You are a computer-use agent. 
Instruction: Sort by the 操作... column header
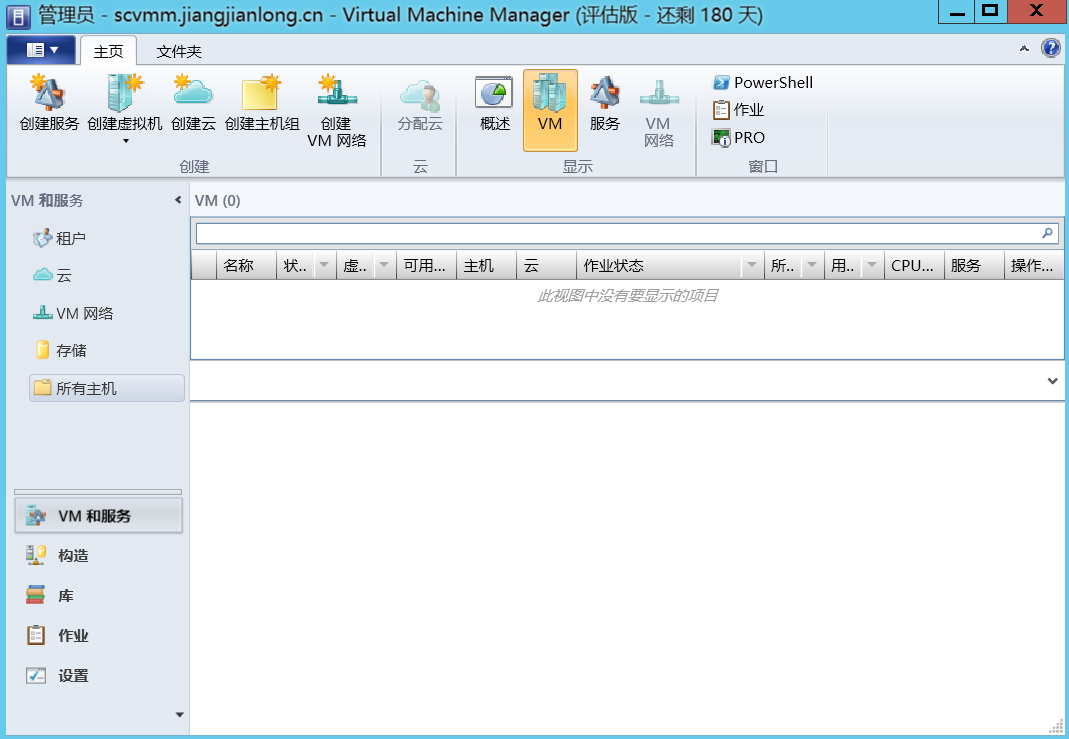[x=1034, y=265]
